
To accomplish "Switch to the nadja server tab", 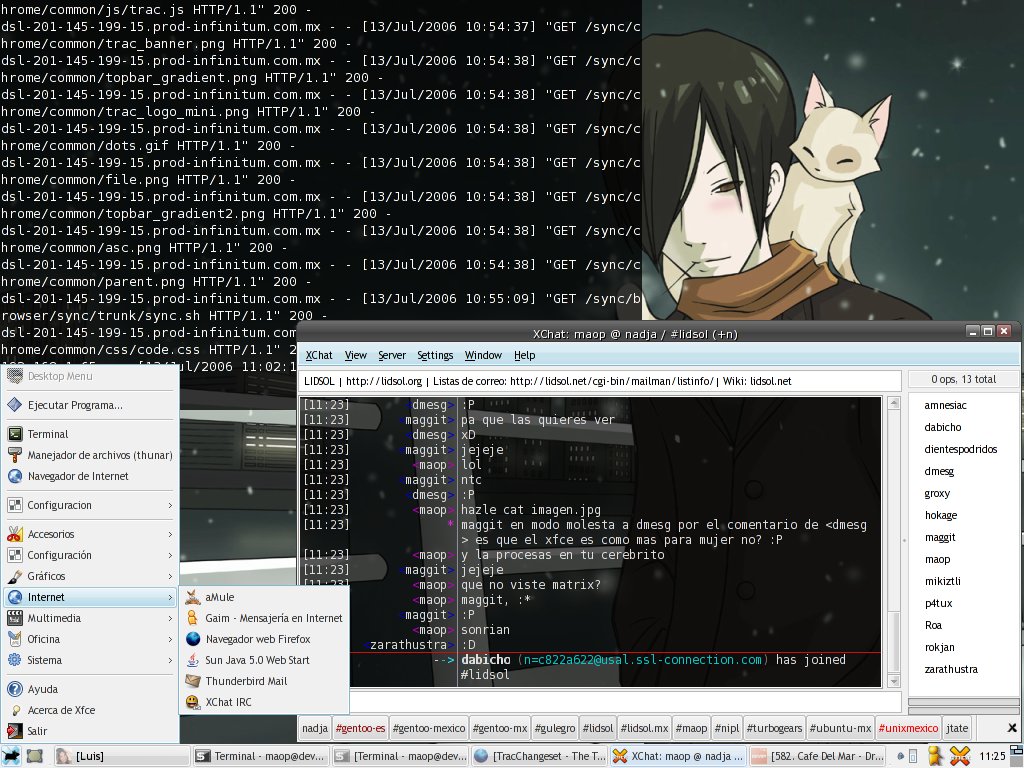I will click(x=315, y=728).
